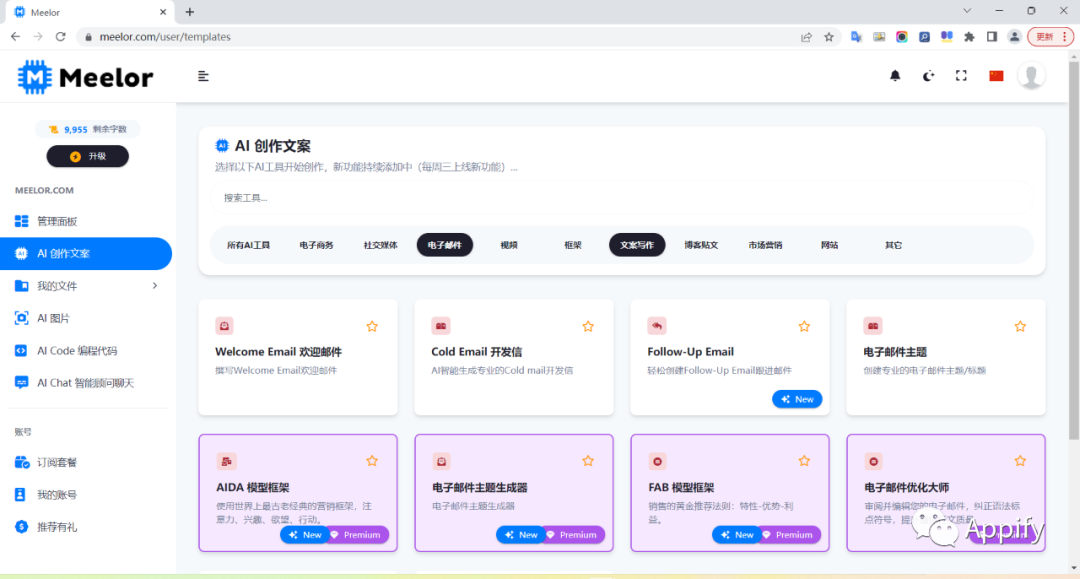Click the 9,955 剩余字数 credits indicator

pyautogui.click(x=87, y=129)
